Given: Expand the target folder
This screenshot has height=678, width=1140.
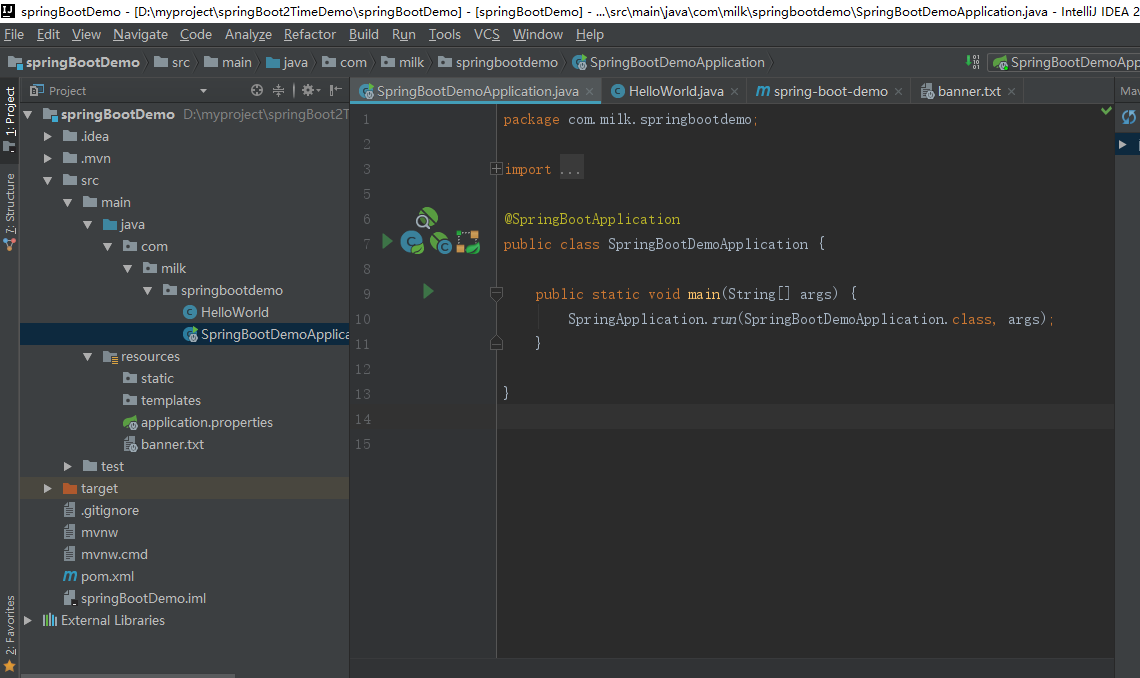Looking at the screenshot, I should [x=47, y=488].
